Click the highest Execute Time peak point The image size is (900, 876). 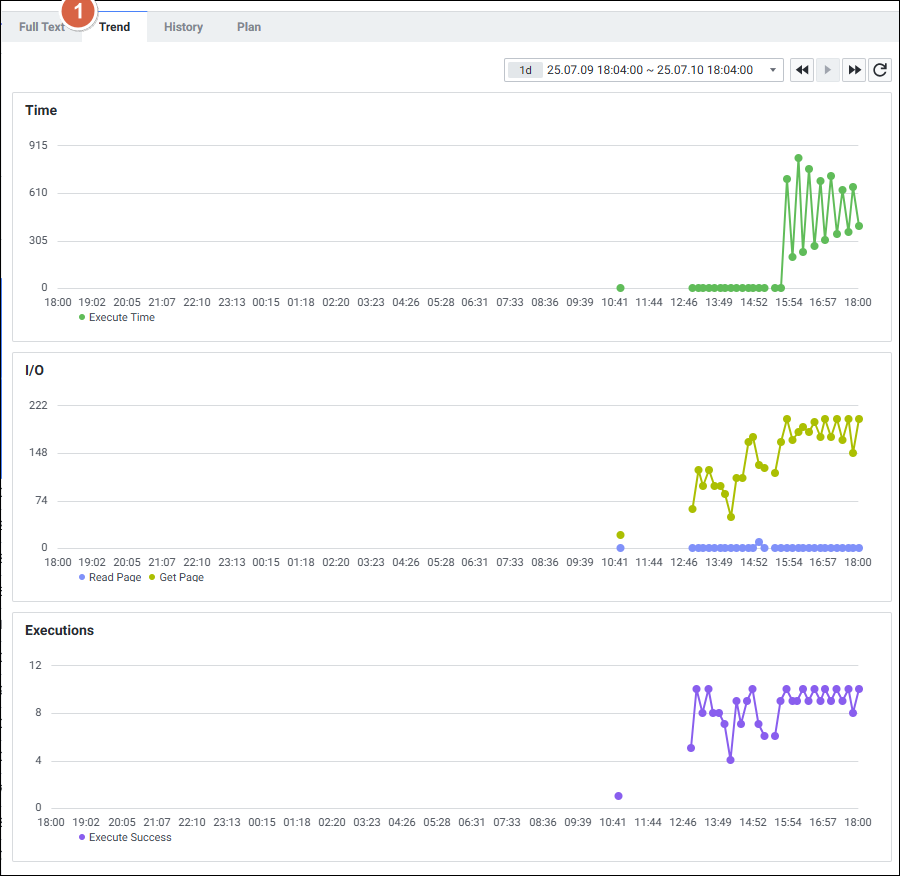click(x=798, y=158)
